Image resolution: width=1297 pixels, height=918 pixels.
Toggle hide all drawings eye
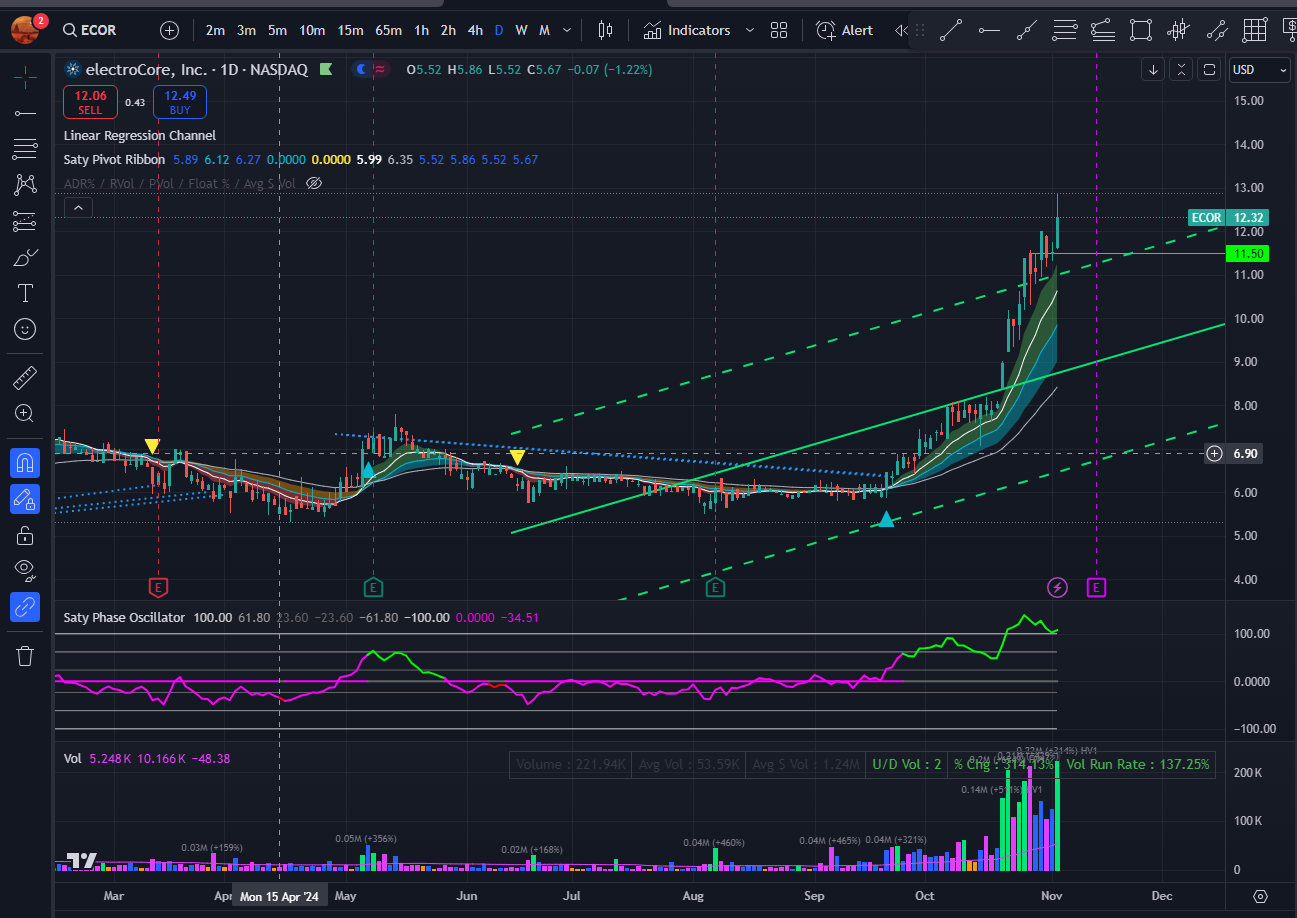[25, 570]
